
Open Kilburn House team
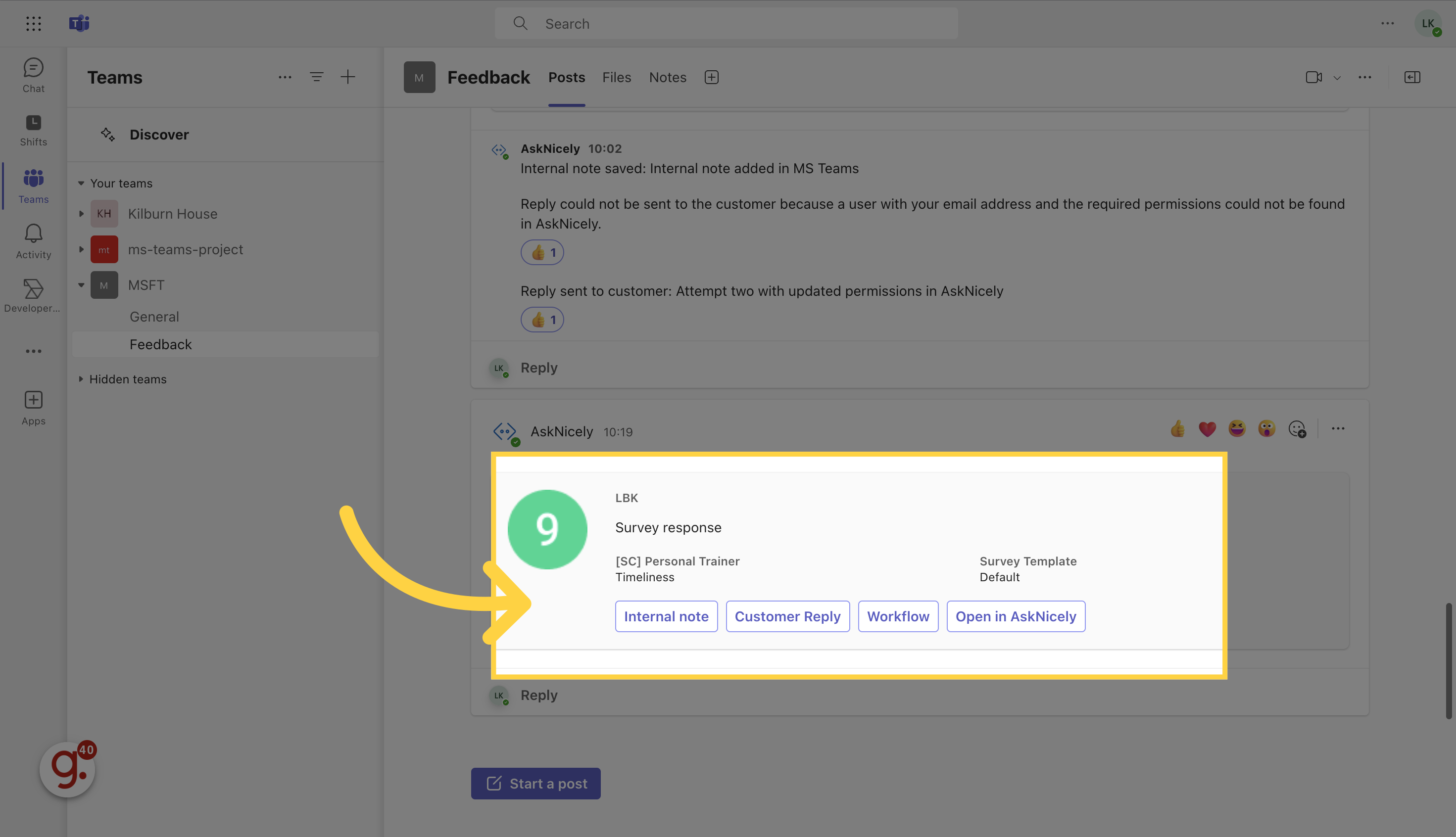pos(173,214)
